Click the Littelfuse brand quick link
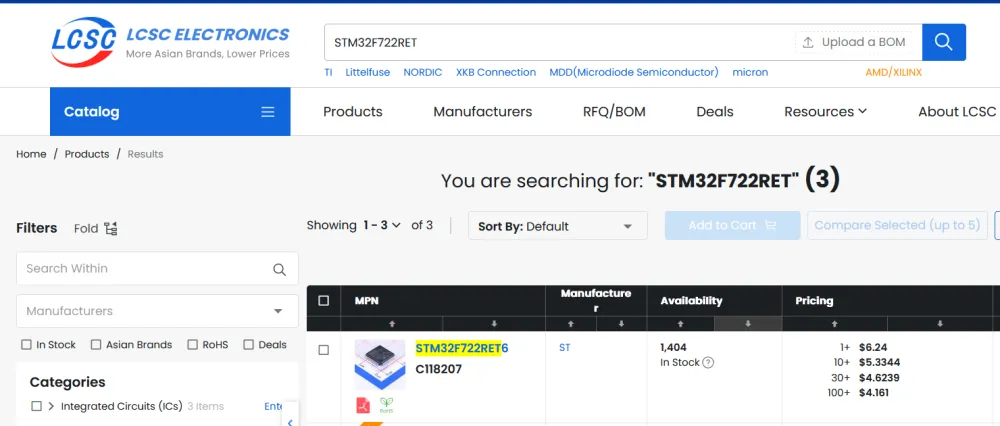This screenshot has height=426, width=1000. point(367,72)
